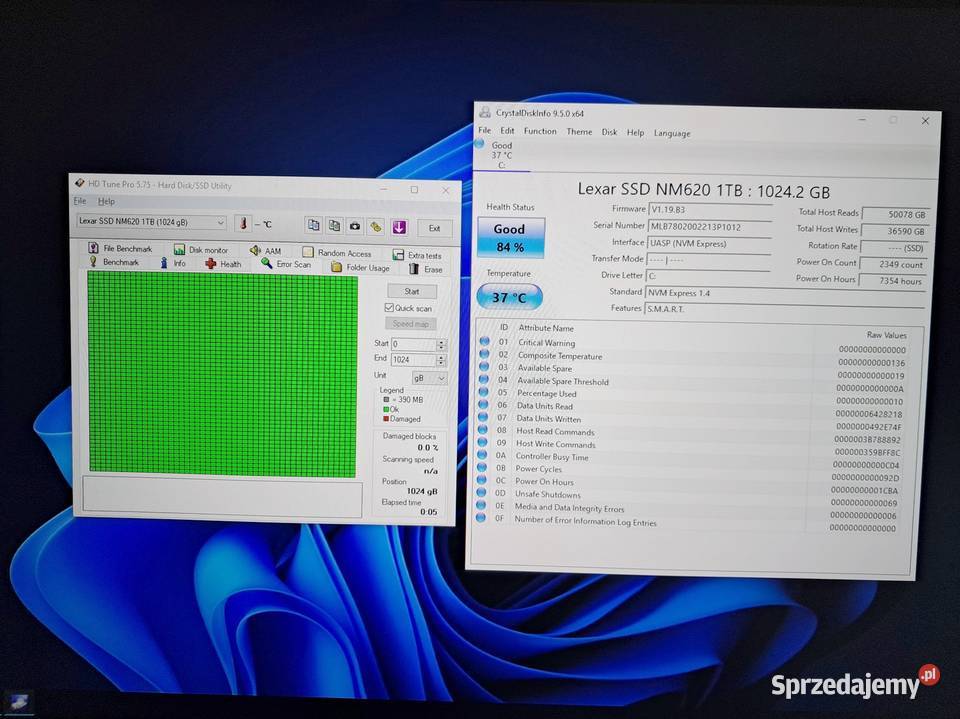This screenshot has width=960, height=719.
Task: Open the Theme menu
Action: (x=579, y=132)
